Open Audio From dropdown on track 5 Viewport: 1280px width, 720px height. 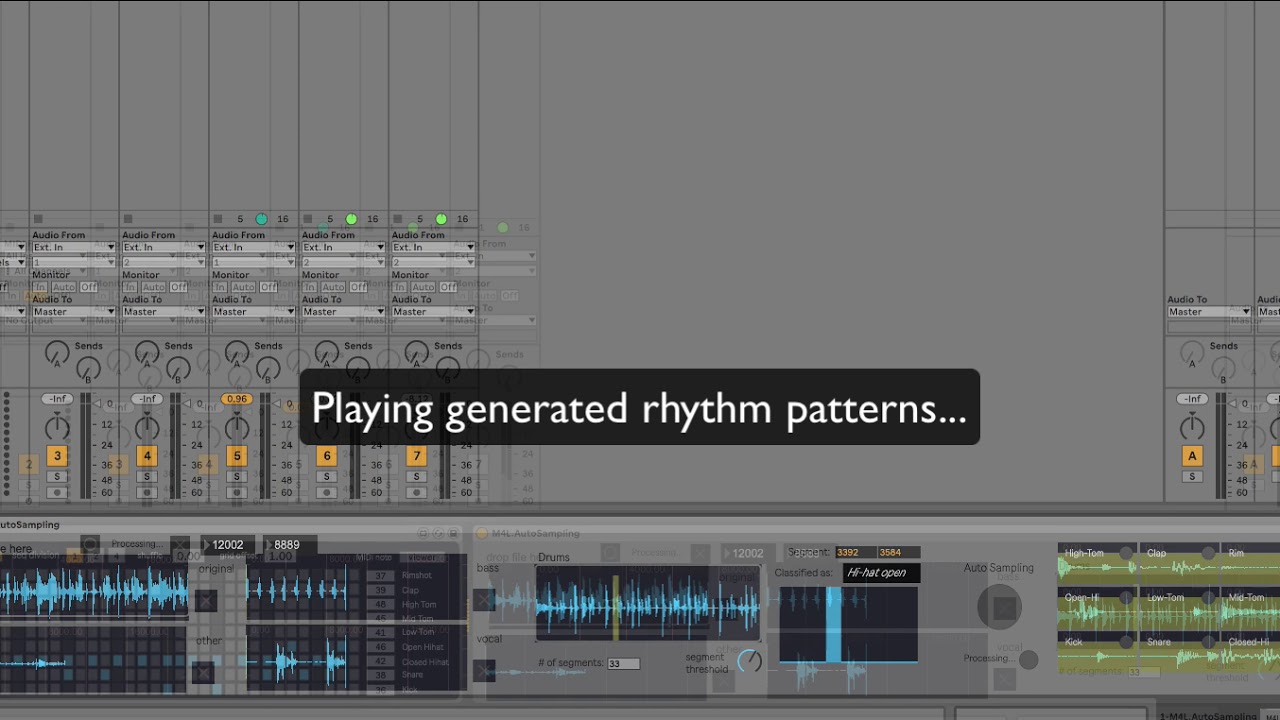(254, 247)
